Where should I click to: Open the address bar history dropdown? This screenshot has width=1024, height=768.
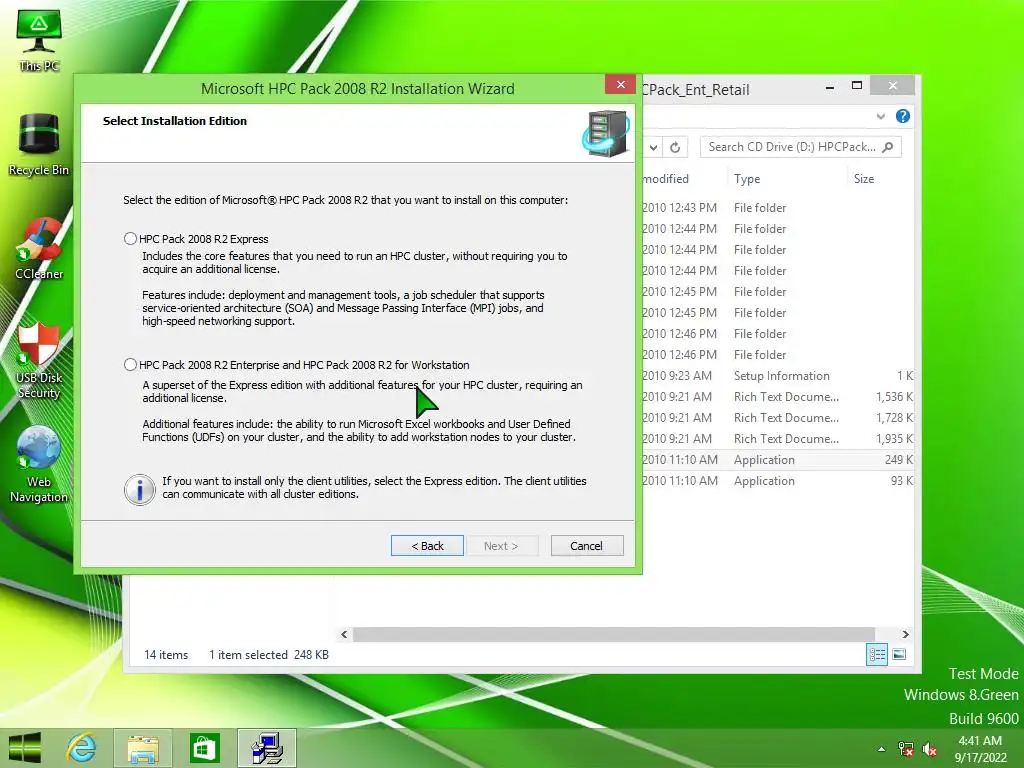point(653,147)
